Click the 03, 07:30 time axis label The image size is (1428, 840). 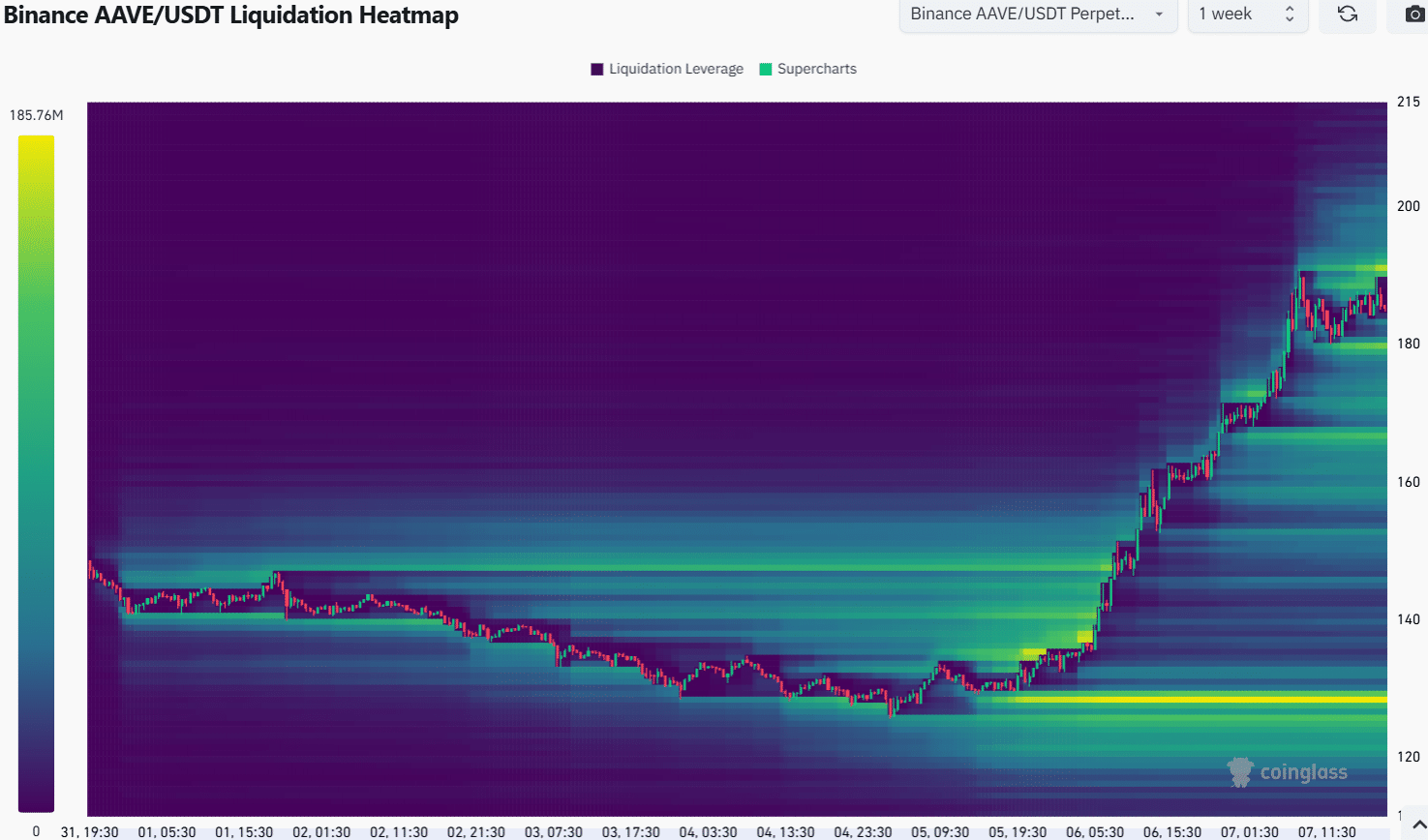(x=554, y=832)
